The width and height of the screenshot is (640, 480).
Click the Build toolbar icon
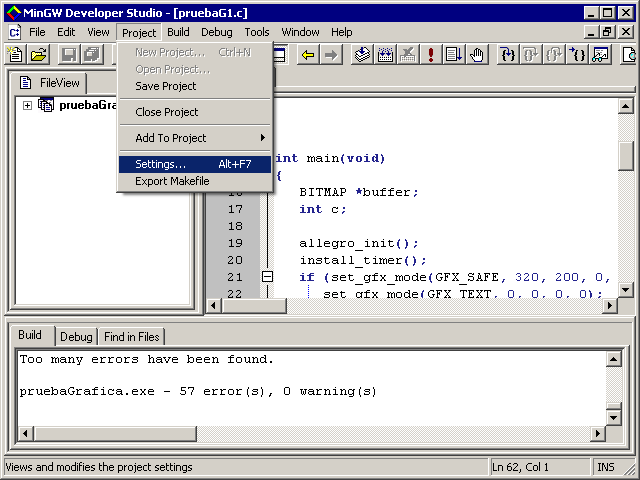tap(385, 54)
